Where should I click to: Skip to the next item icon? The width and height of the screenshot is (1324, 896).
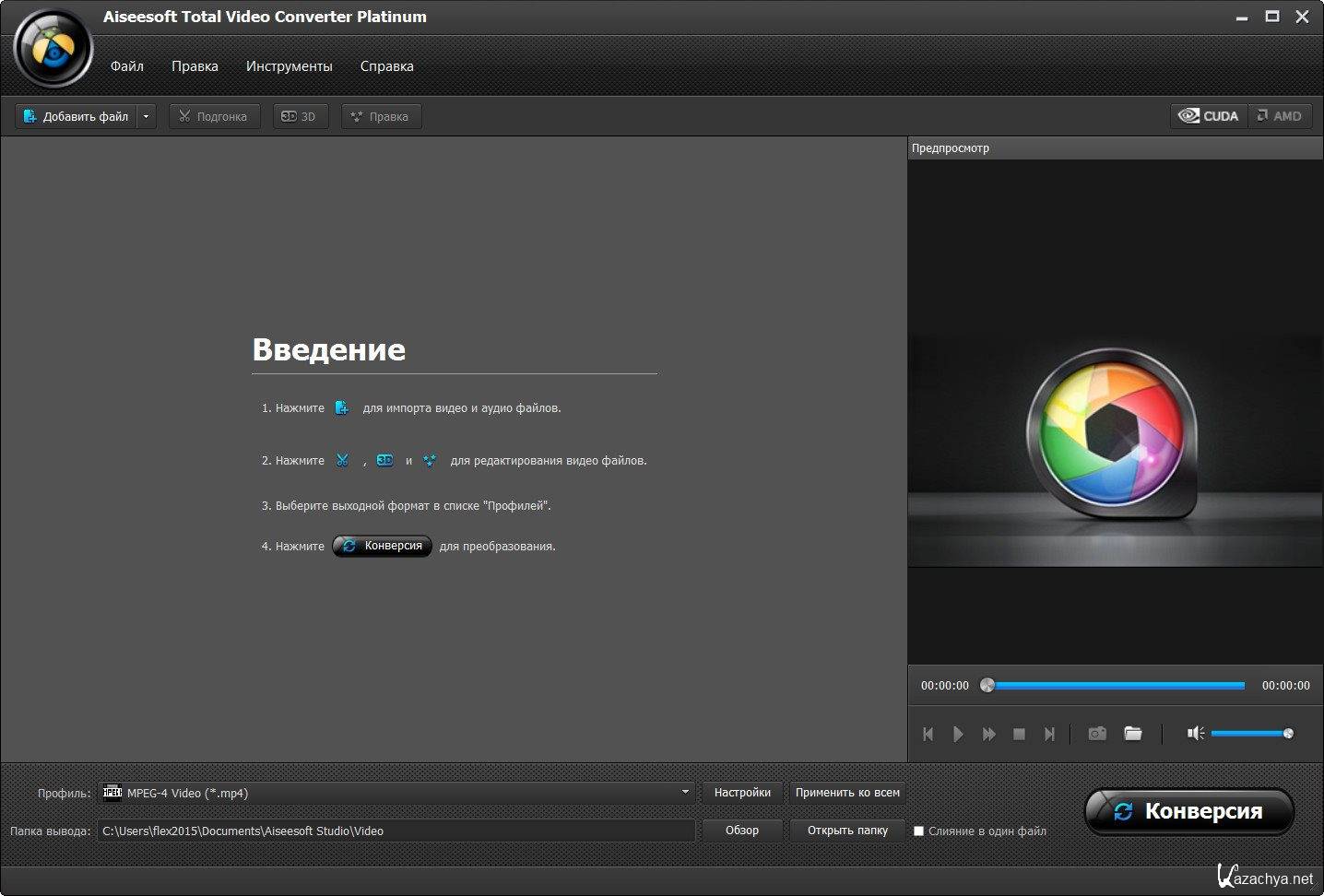tap(1049, 735)
